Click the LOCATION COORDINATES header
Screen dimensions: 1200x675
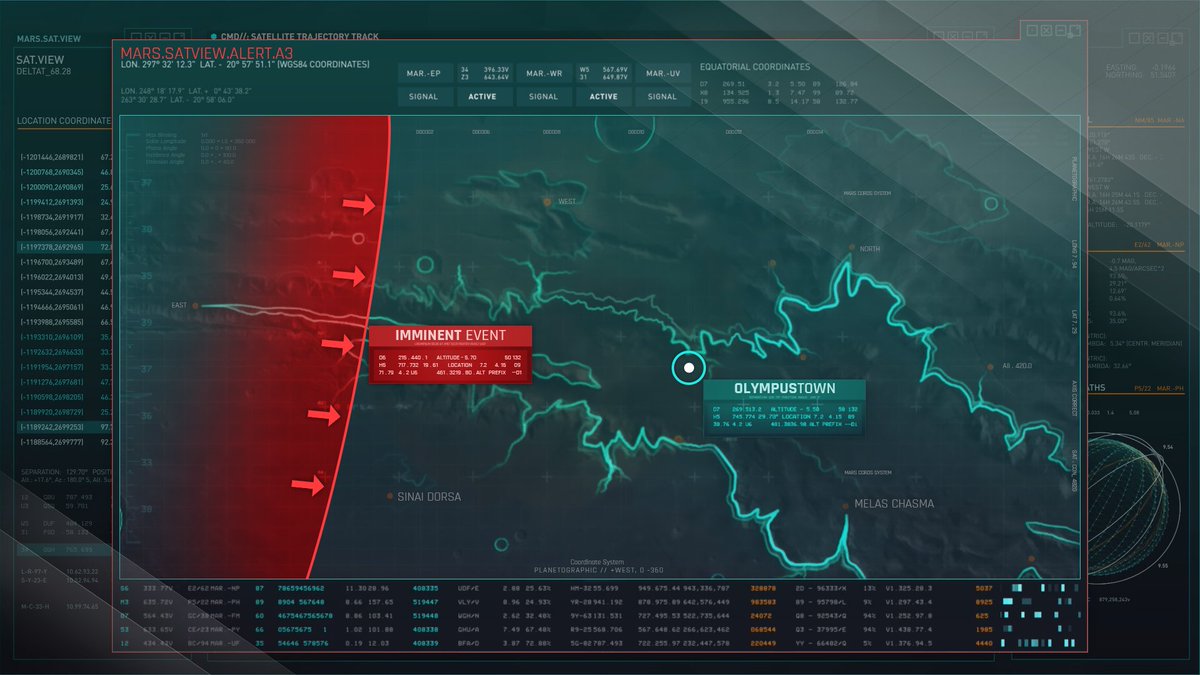click(x=64, y=121)
